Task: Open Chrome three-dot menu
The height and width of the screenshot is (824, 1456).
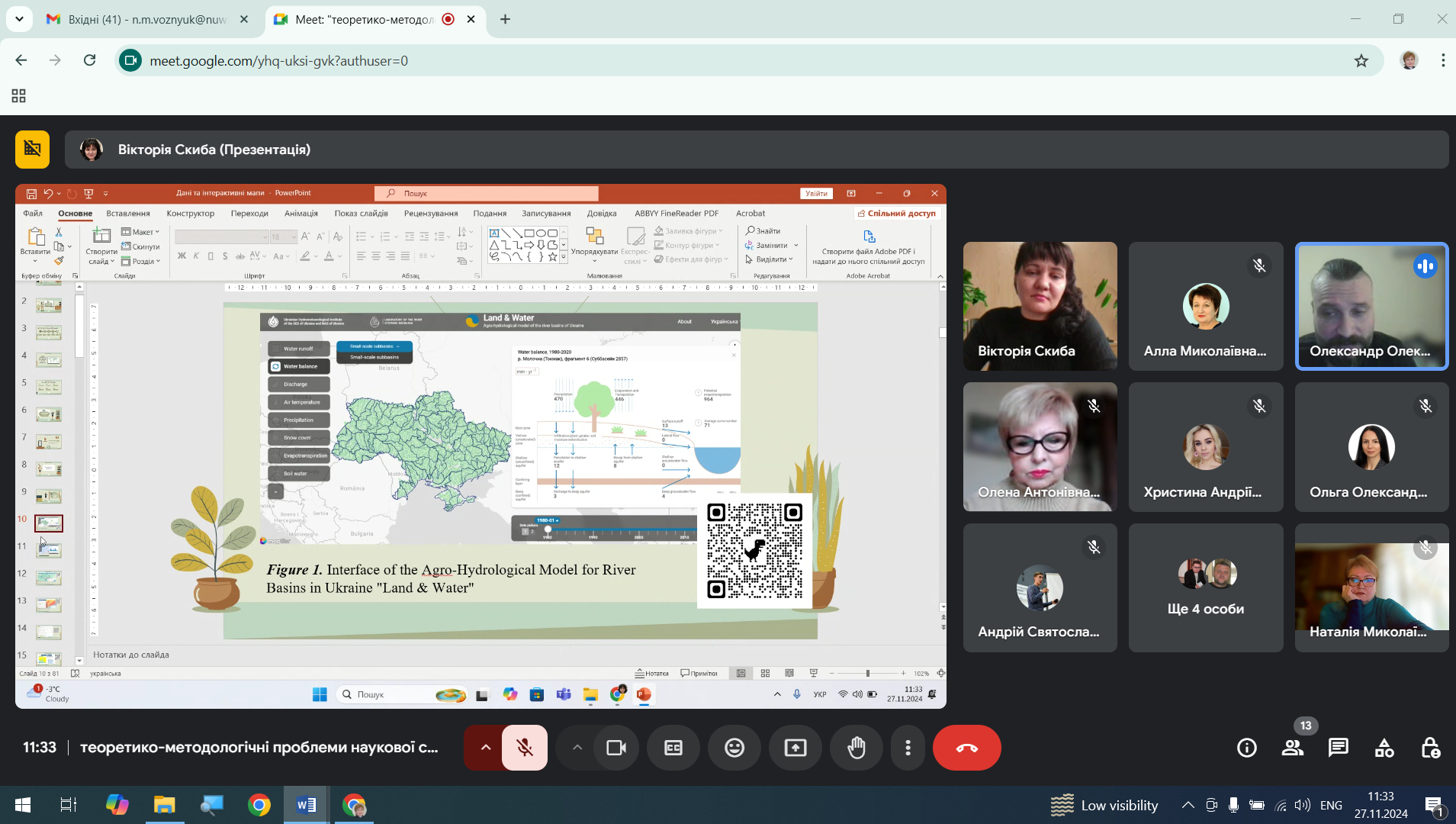Action: click(1442, 60)
